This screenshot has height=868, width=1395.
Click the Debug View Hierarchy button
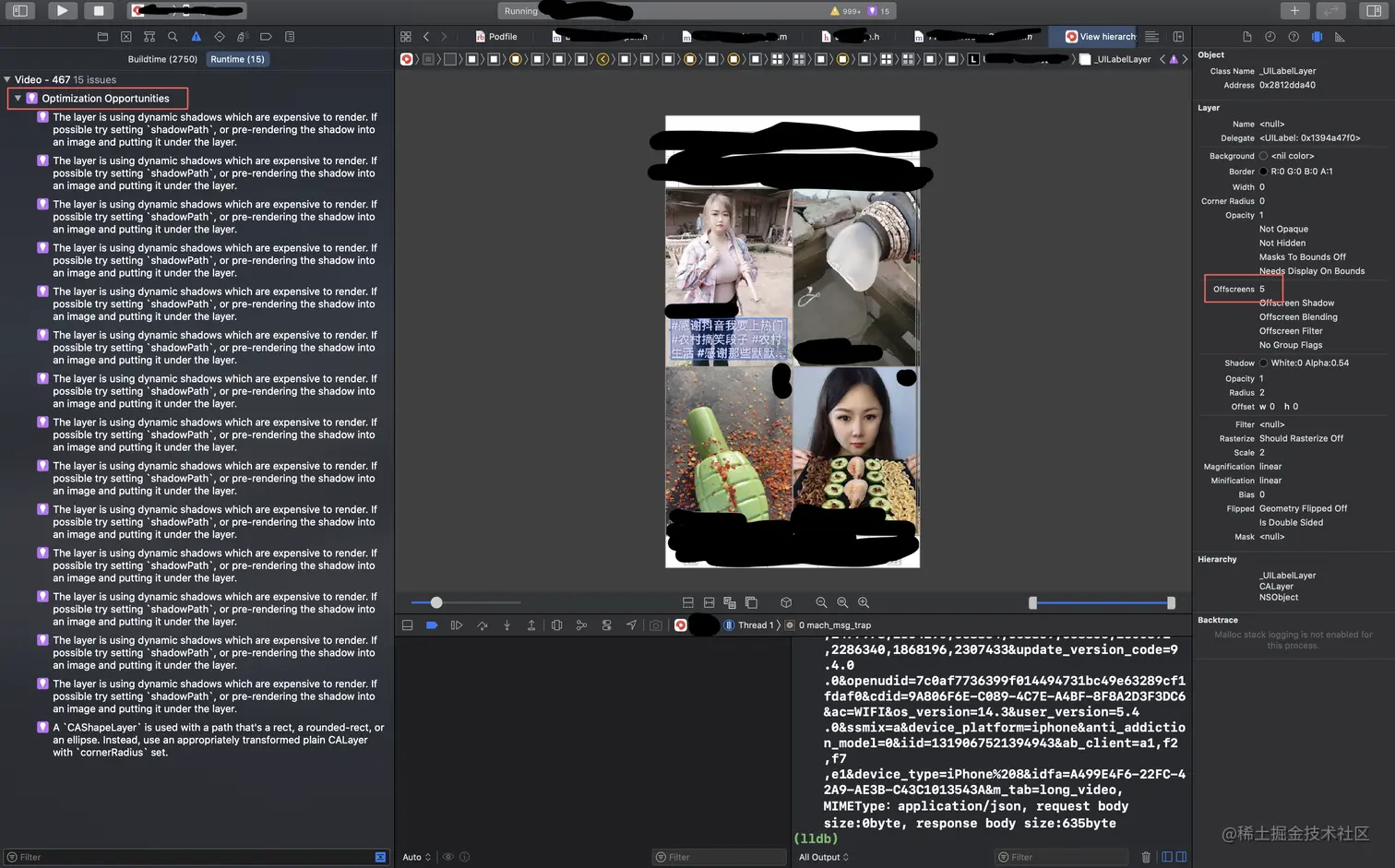[556, 625]
